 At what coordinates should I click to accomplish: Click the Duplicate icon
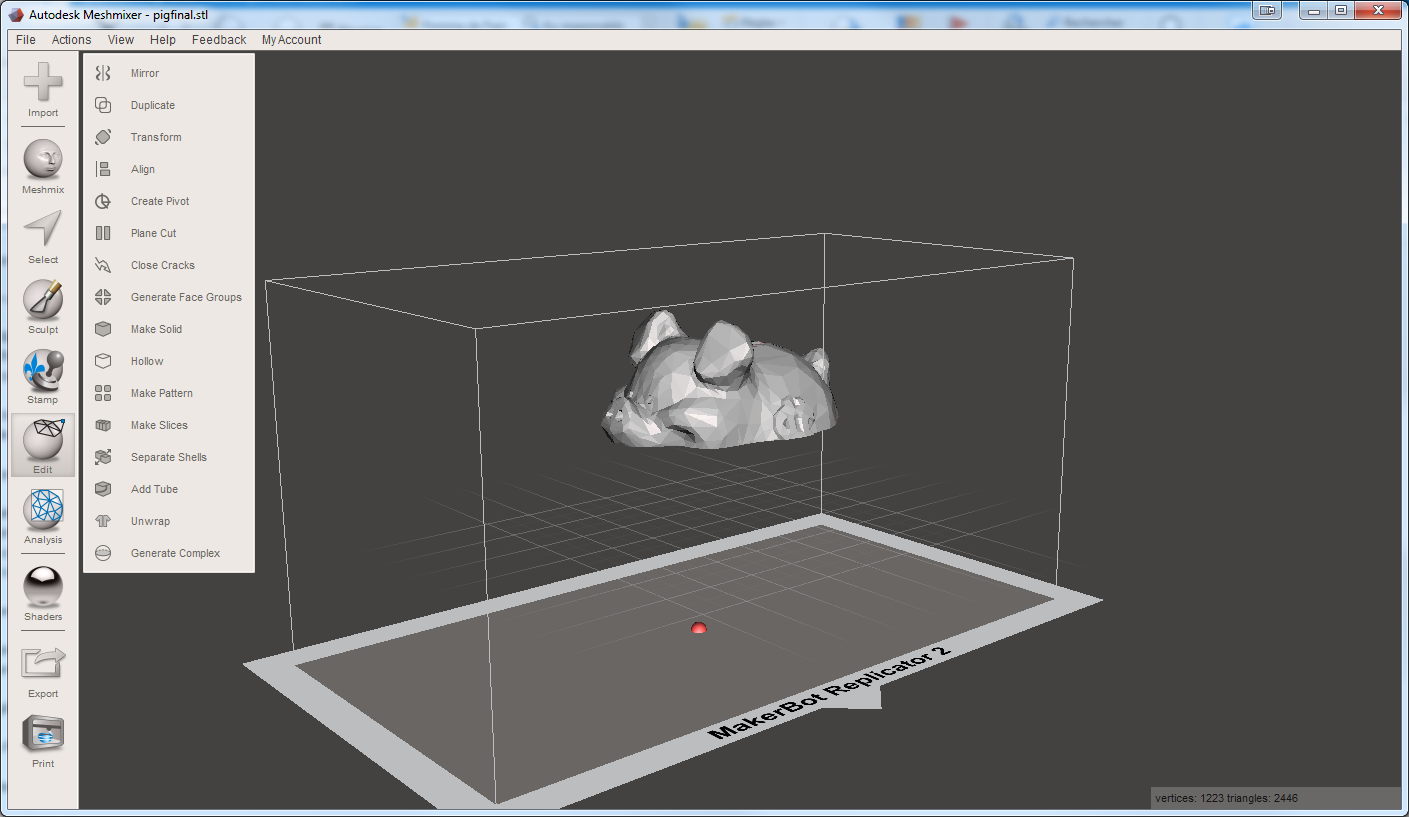[103, 105]
